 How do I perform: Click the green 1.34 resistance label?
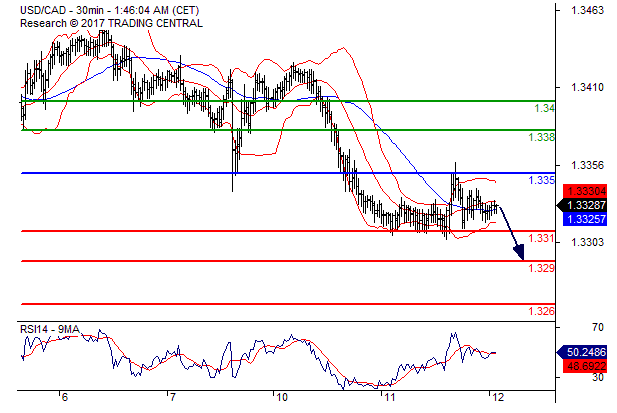click(x=545, y=108)
